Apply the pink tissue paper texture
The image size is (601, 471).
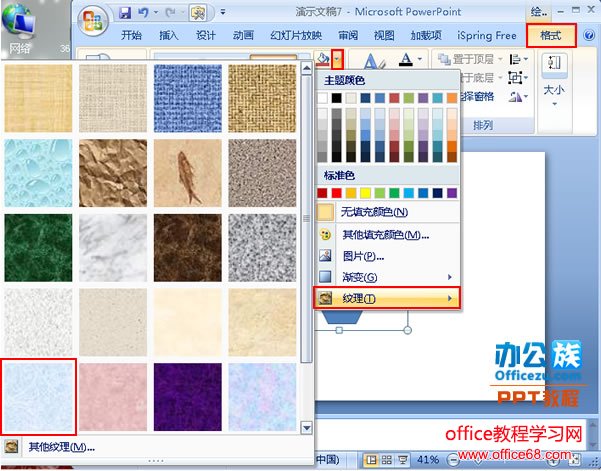tap(113, 397)
